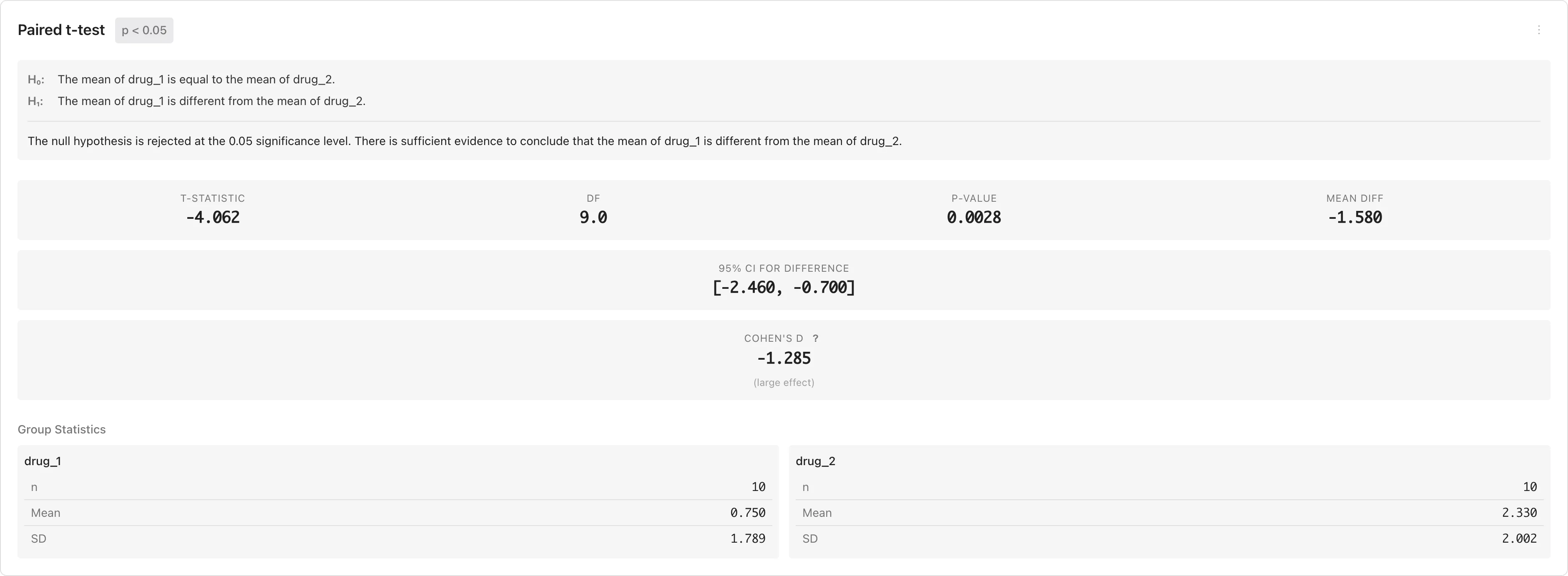This screenshot has width=1568, height=576.
Task: Click the p < 0.05 badge
Action: coord(144,30)
